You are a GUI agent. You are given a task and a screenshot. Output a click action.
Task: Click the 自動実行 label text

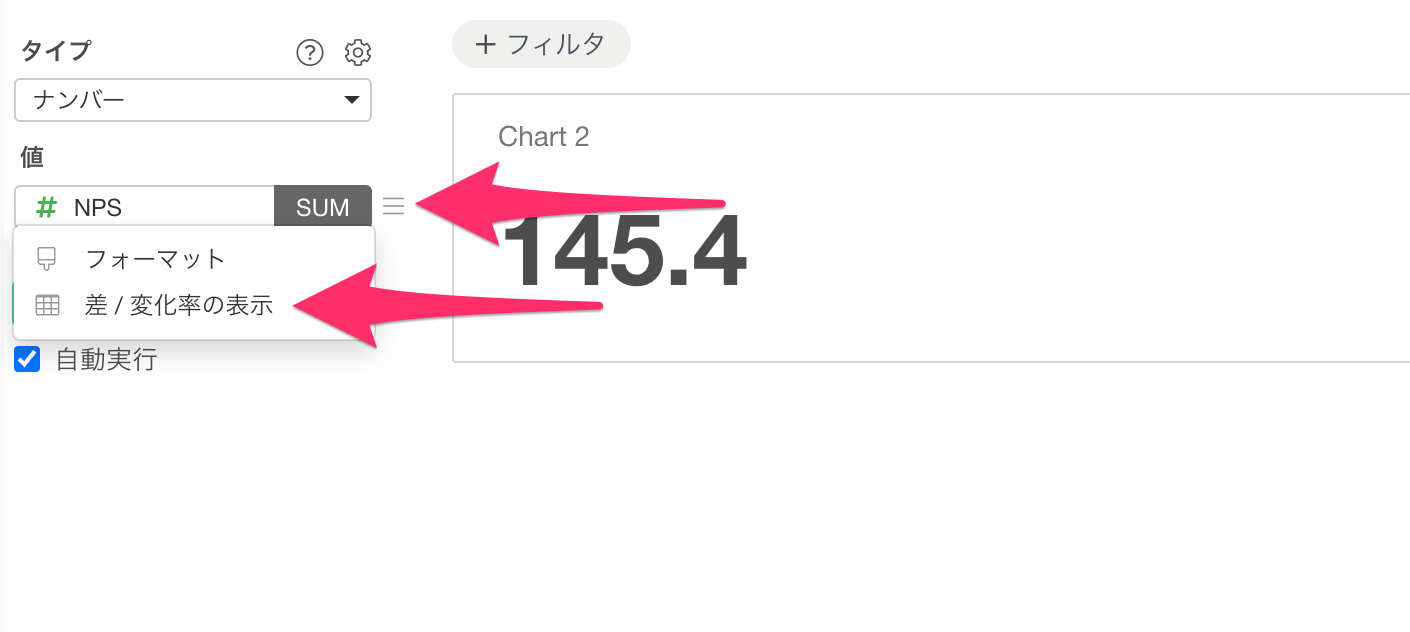pos(106,360)
